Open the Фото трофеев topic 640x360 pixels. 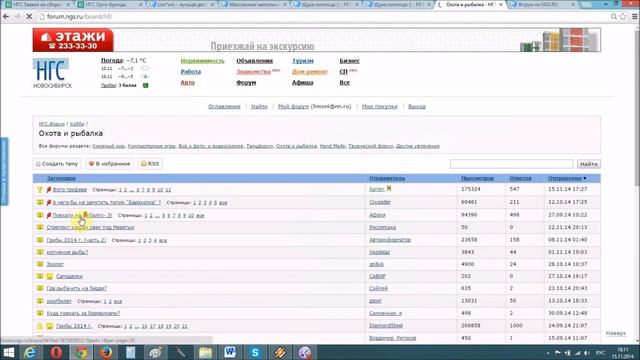(69, 190)
